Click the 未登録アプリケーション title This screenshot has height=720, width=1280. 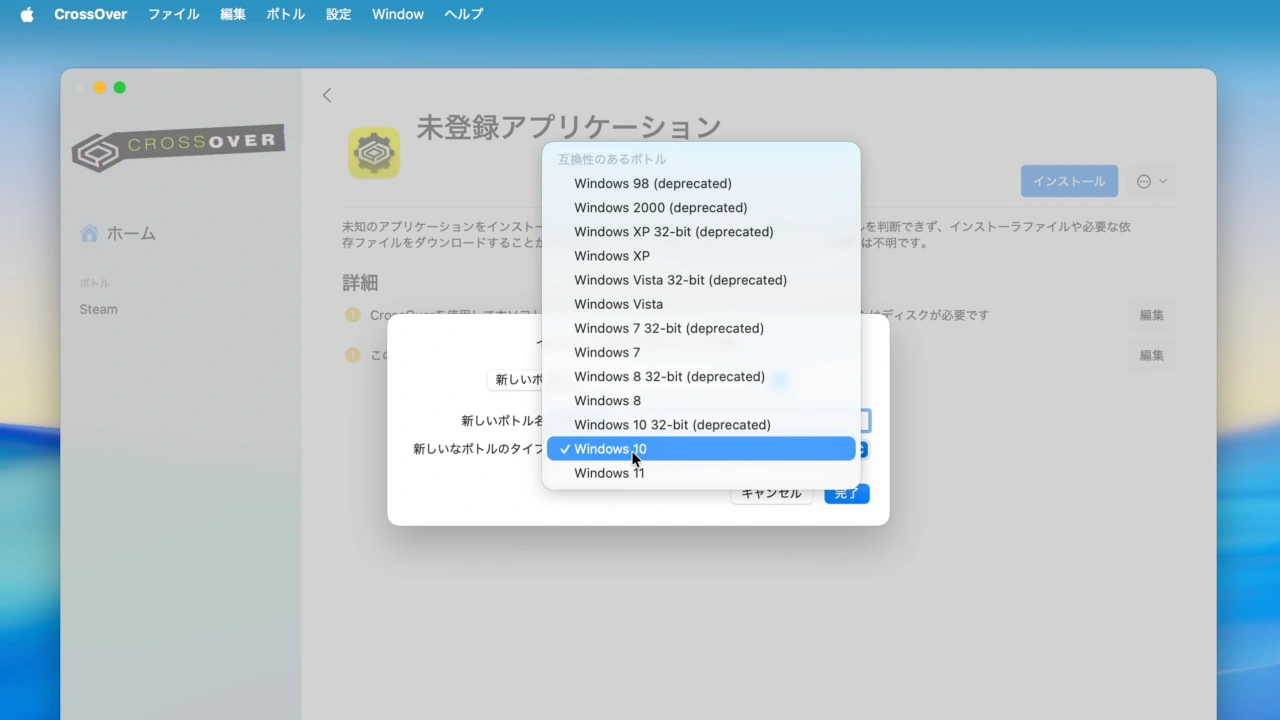click(569, 127)
